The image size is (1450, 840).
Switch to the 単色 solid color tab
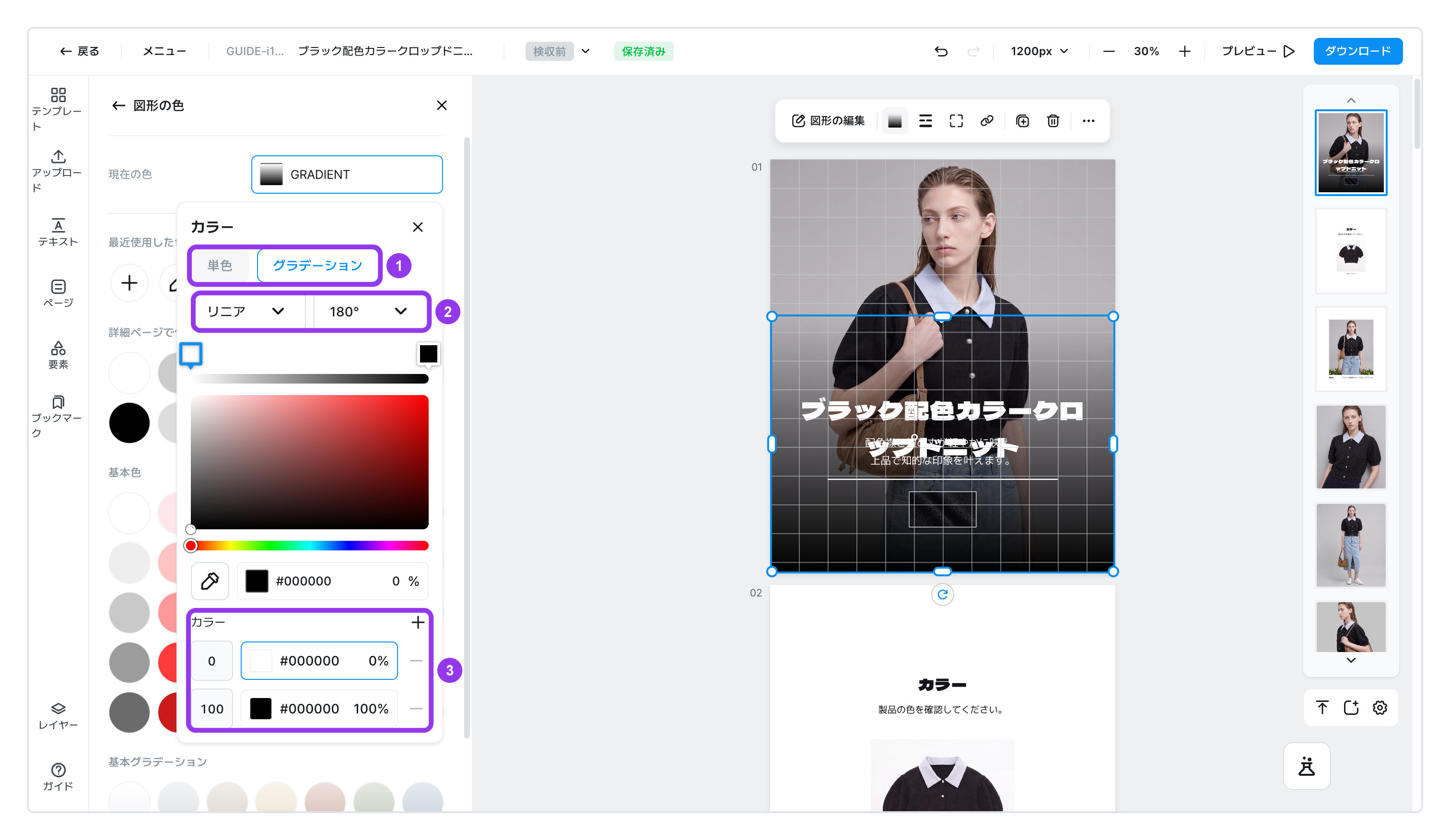click(220, 265)
